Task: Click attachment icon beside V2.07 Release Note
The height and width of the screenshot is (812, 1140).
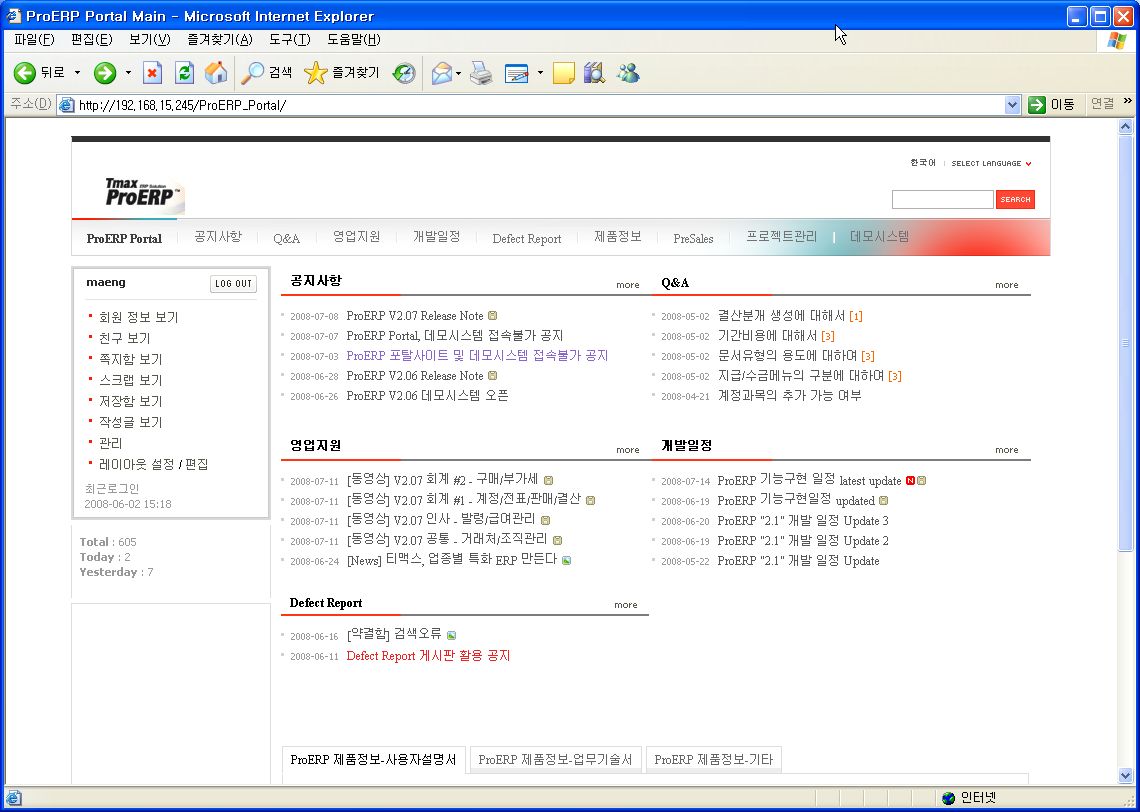Action: tap(492, 315)
